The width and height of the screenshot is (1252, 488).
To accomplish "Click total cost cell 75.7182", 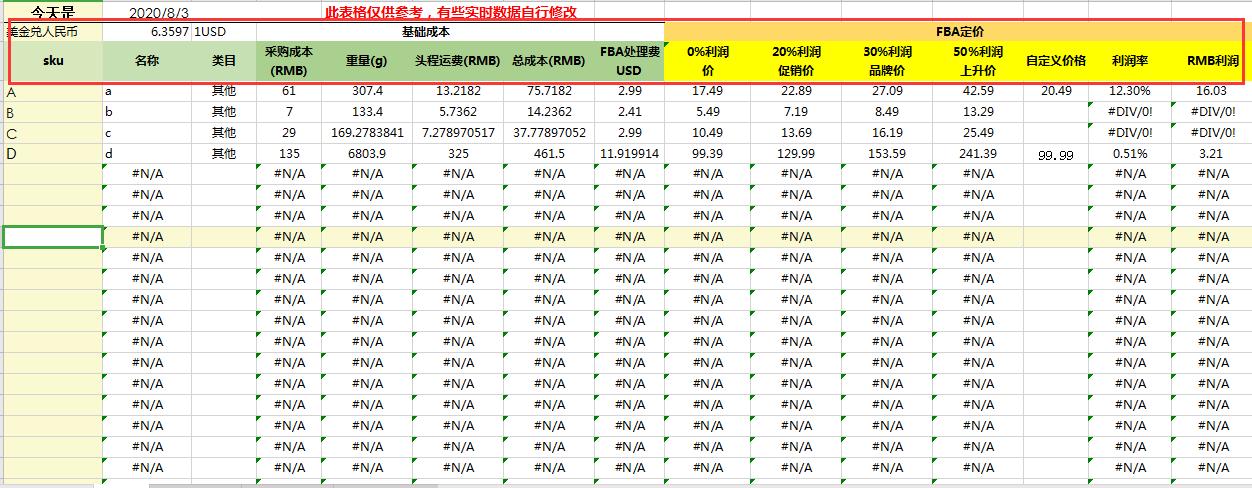I will pyautogui.click(x=548, y=91).
